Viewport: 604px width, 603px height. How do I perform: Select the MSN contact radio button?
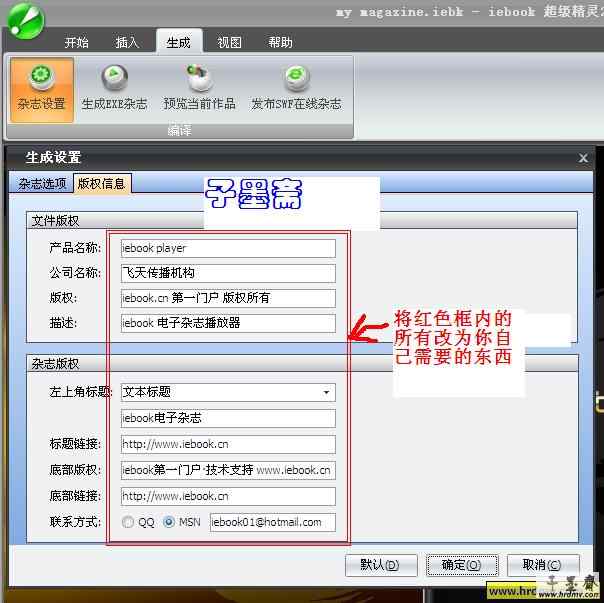click(169, 522)
